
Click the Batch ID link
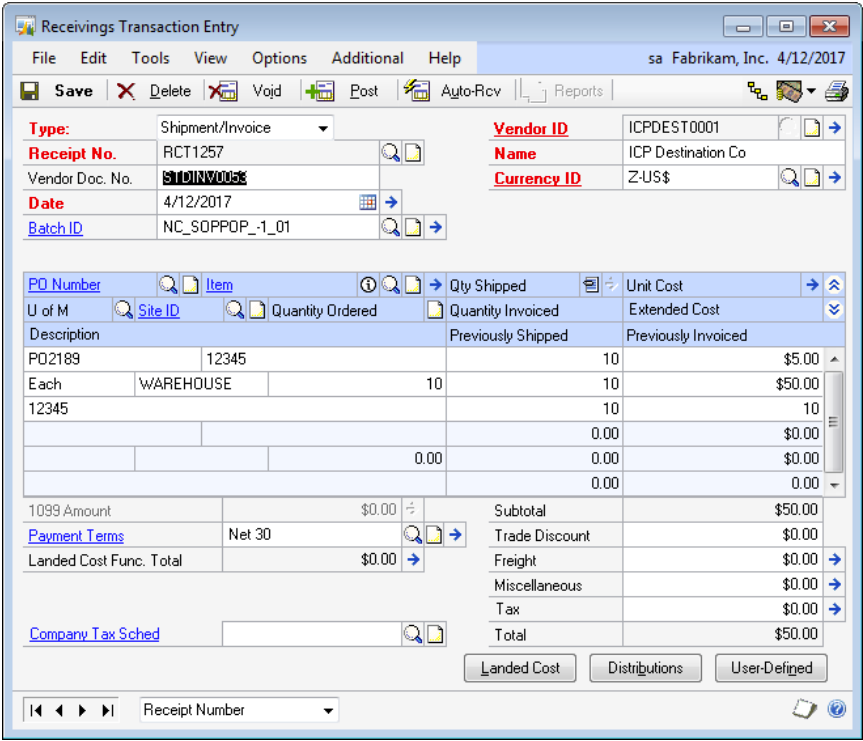(x=55, y=228)
